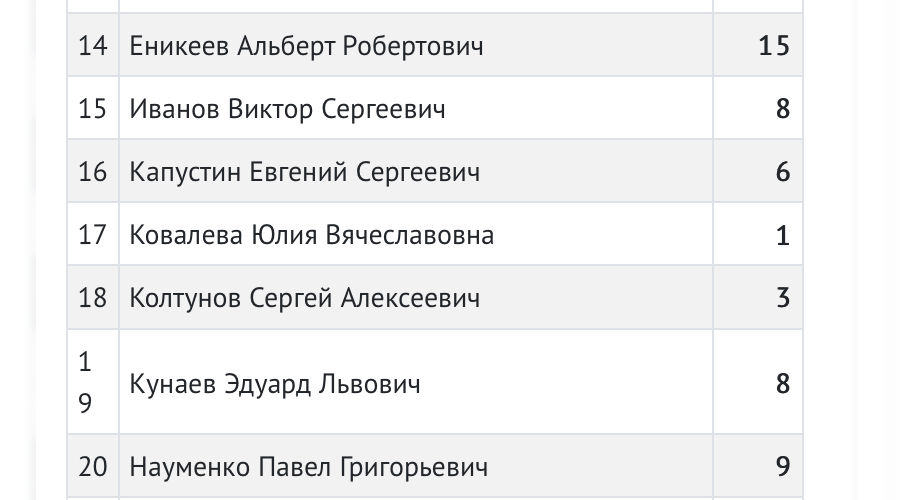
Task: Click the name Колтунов Сергей Алексеевич
Action: pos(305,298)
